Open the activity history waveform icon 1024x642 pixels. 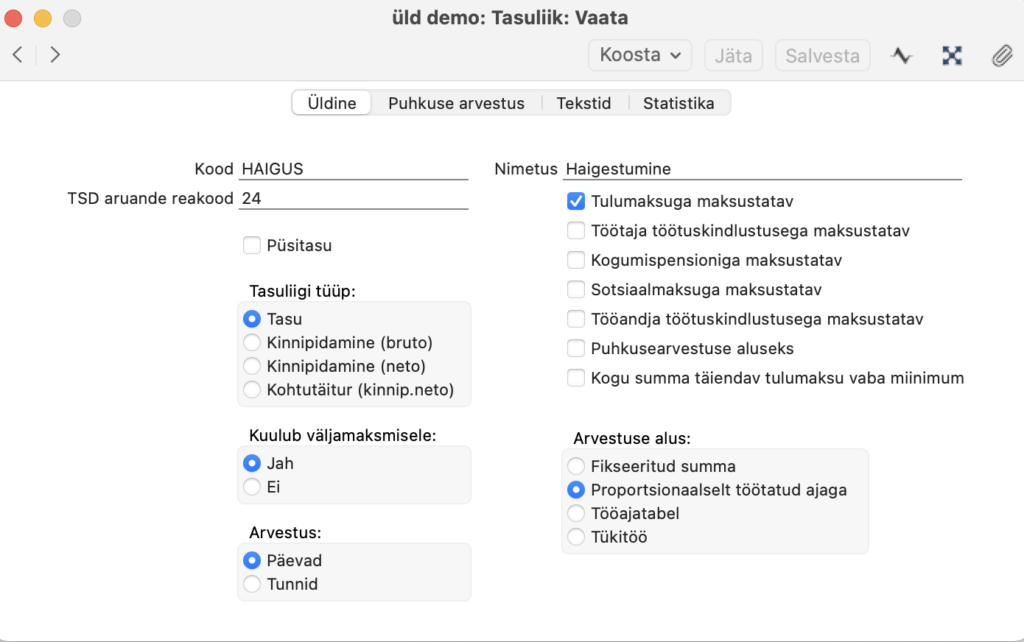pos(902,56)
